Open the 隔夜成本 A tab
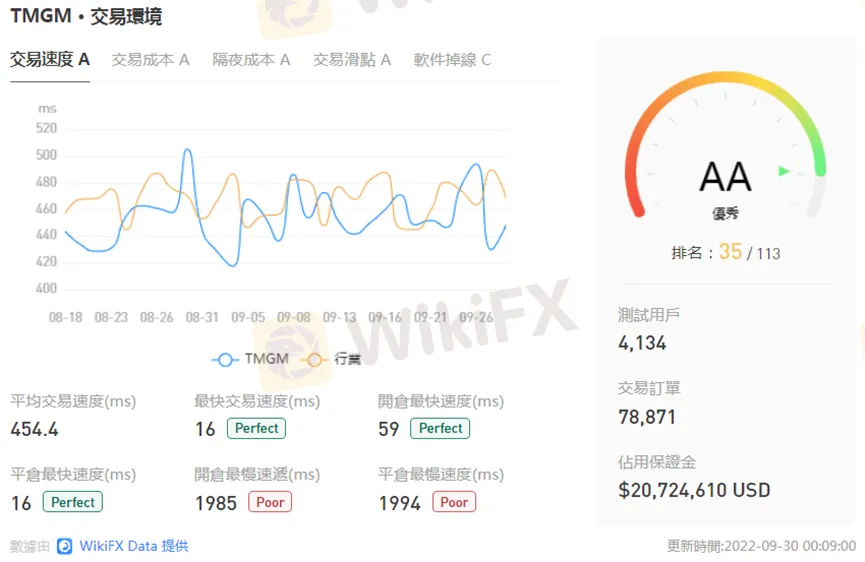 point(252,60)
